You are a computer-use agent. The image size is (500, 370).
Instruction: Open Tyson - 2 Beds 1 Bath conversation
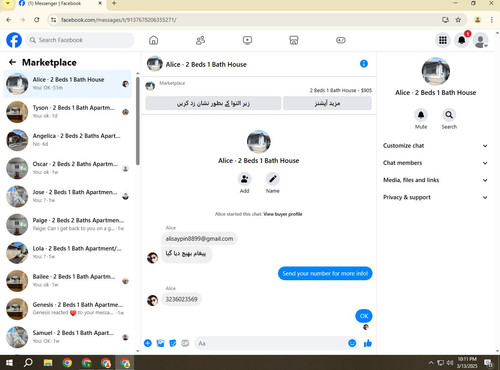click(x=67, y=112)
